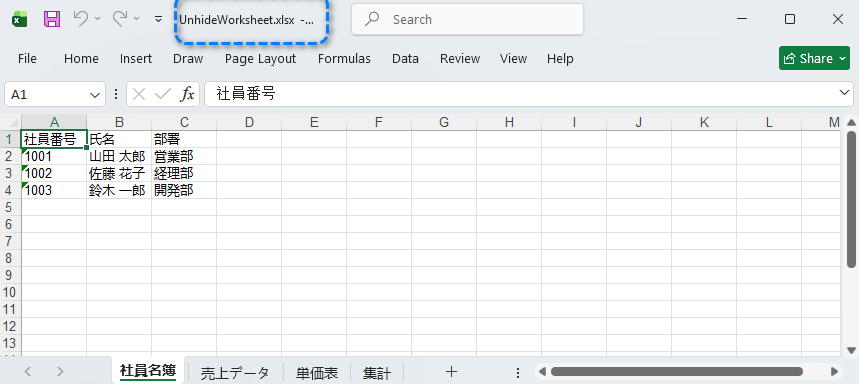The image size is (859, 384).
Task: Select column A header
Action: point(54,122)
